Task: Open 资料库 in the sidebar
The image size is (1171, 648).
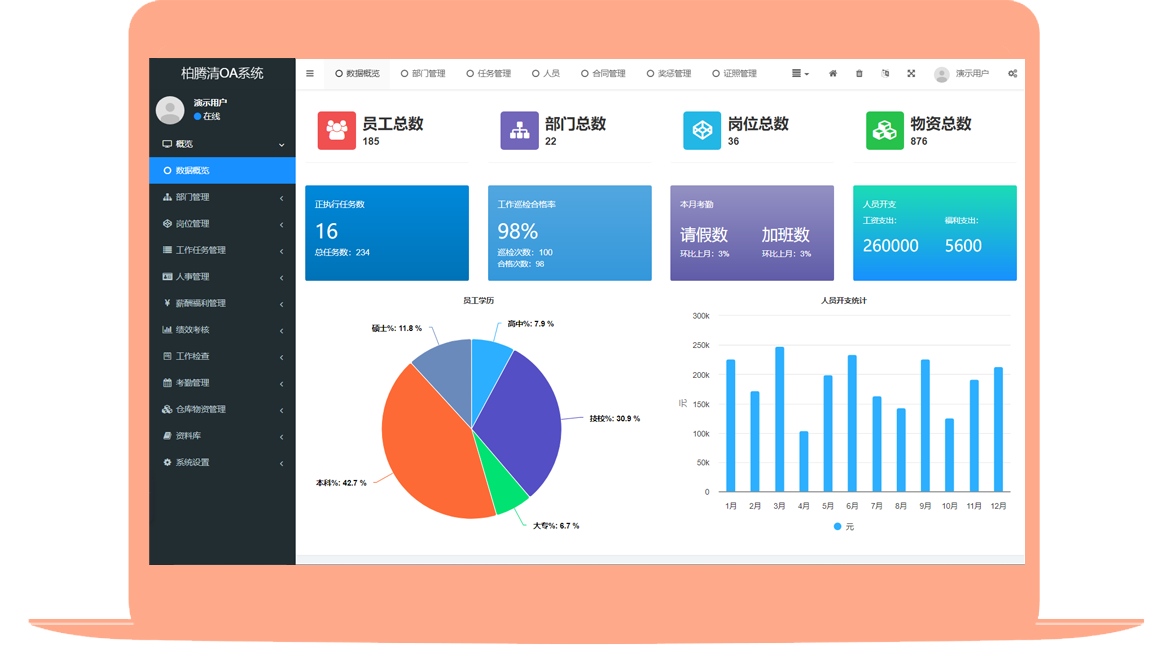Action: (223, 435)
